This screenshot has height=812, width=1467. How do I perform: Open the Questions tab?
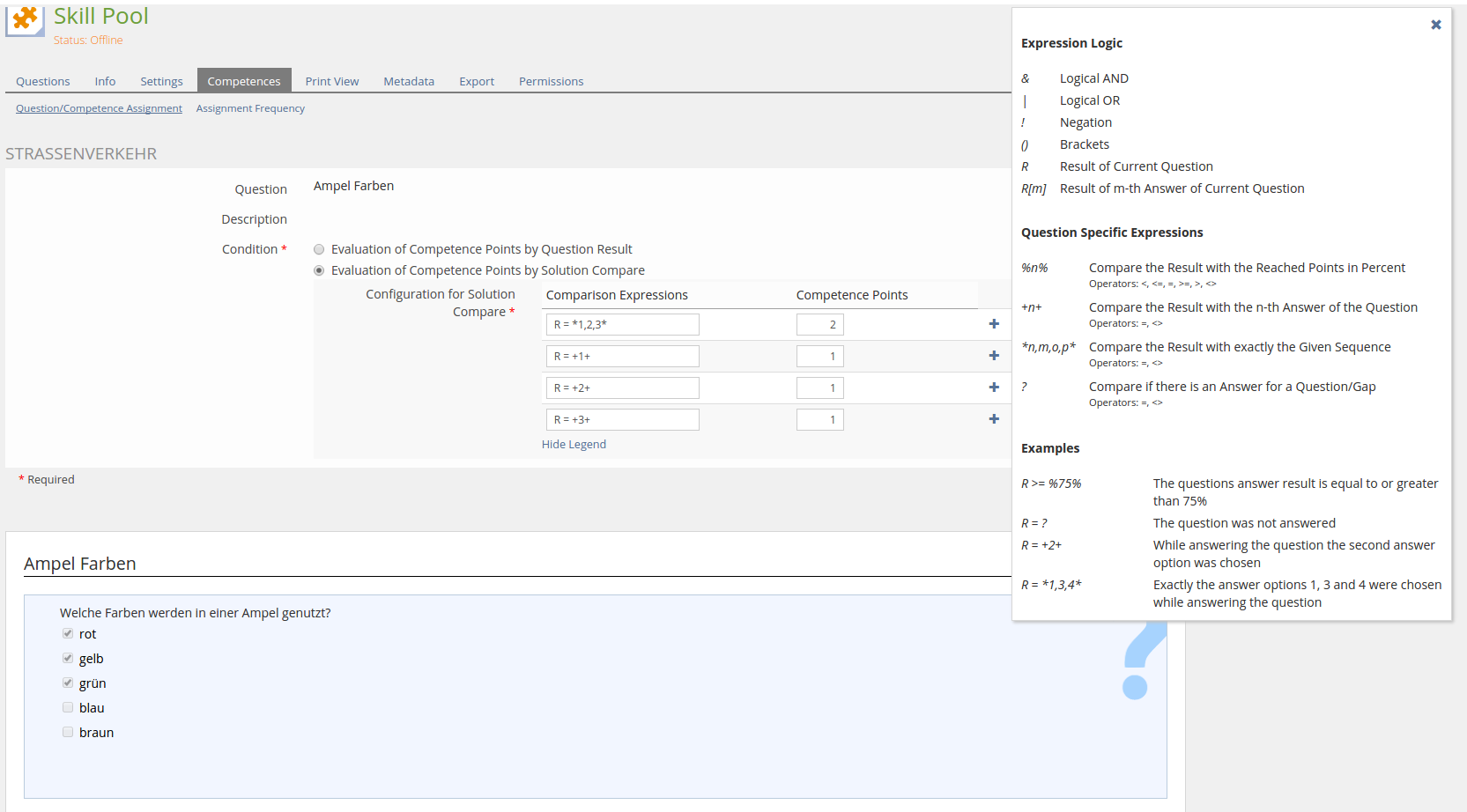42,81
